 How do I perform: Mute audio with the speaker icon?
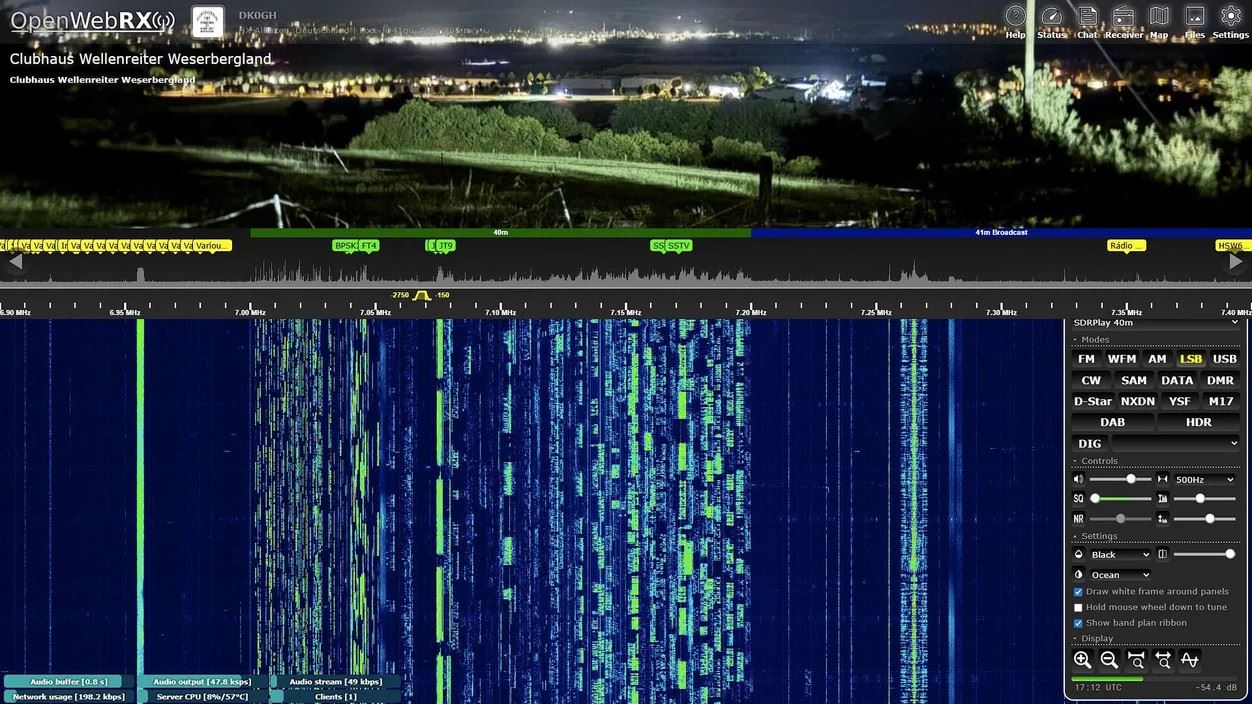pos(1079,480)
